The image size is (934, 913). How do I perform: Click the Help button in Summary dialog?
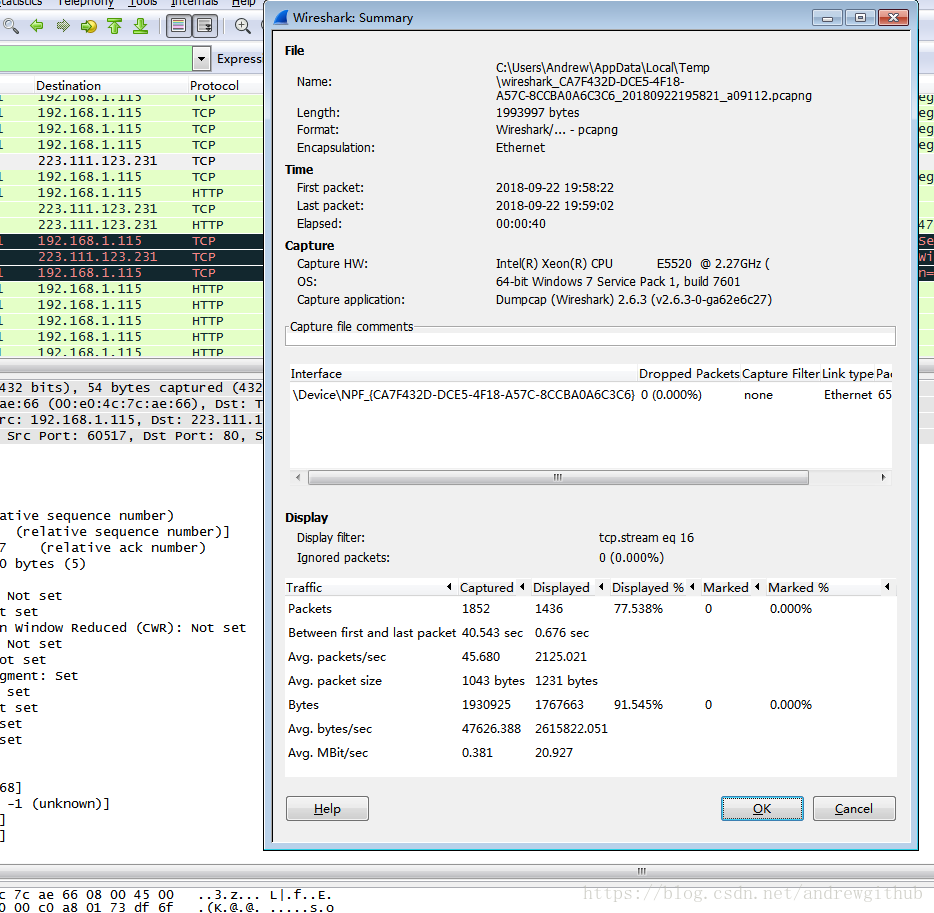(x=327, y=808)
